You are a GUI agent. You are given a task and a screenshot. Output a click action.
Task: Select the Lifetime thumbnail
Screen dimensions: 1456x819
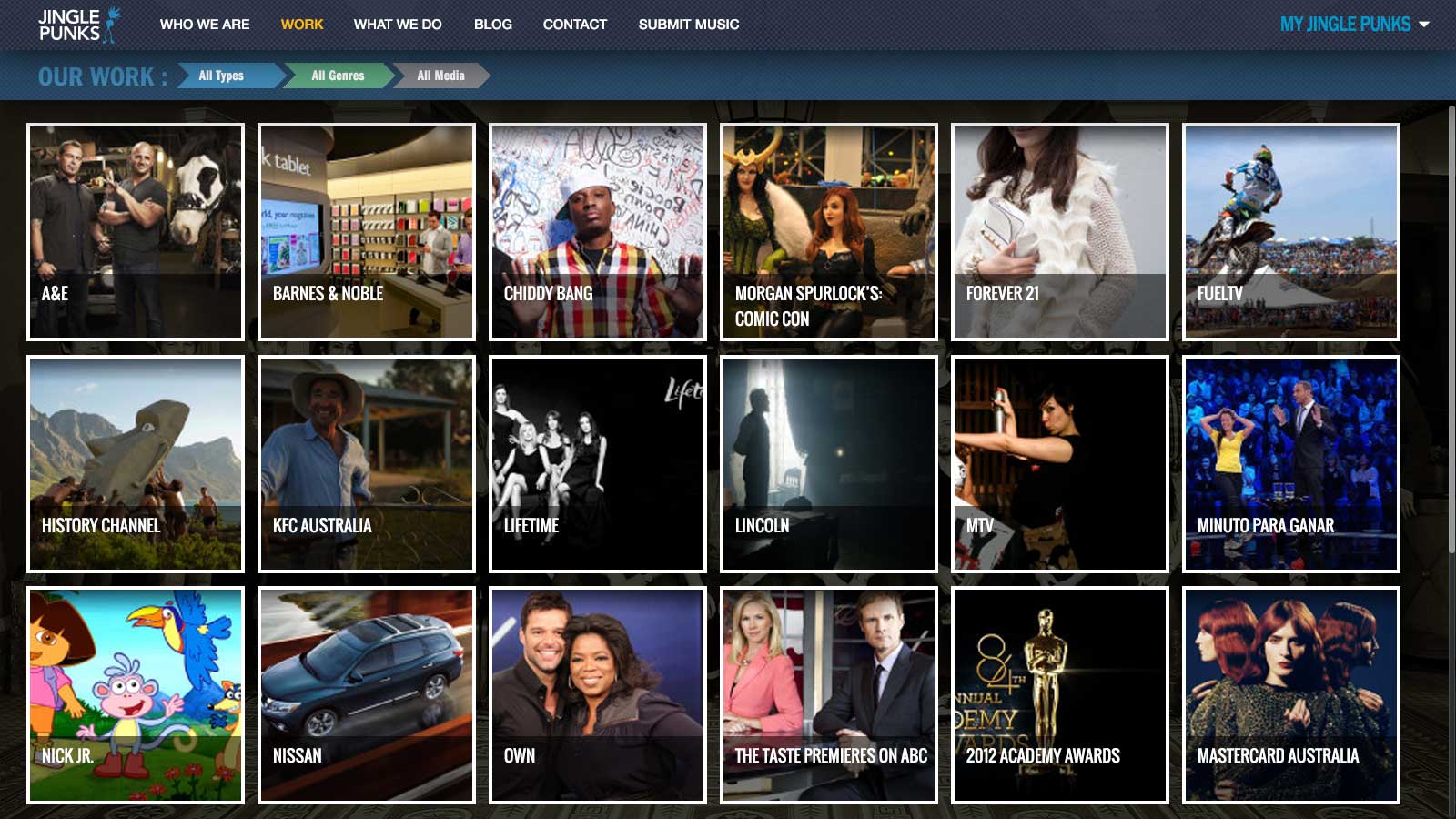pos(598,464)
